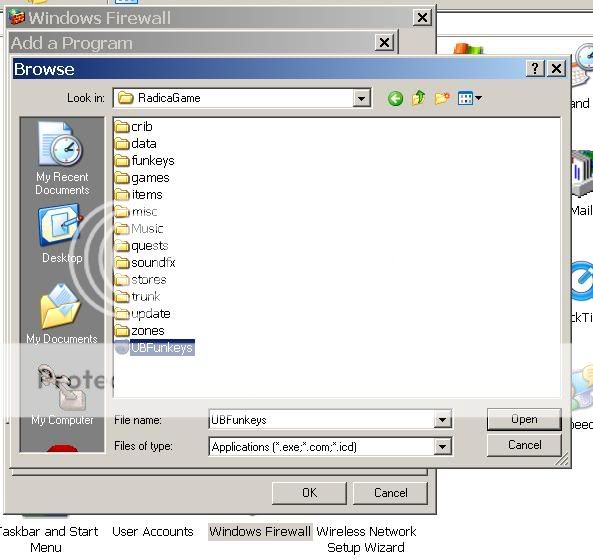Jump to Desktop in places bar
The height and width of the screenshot is (560, 593).
pos(62,234)
